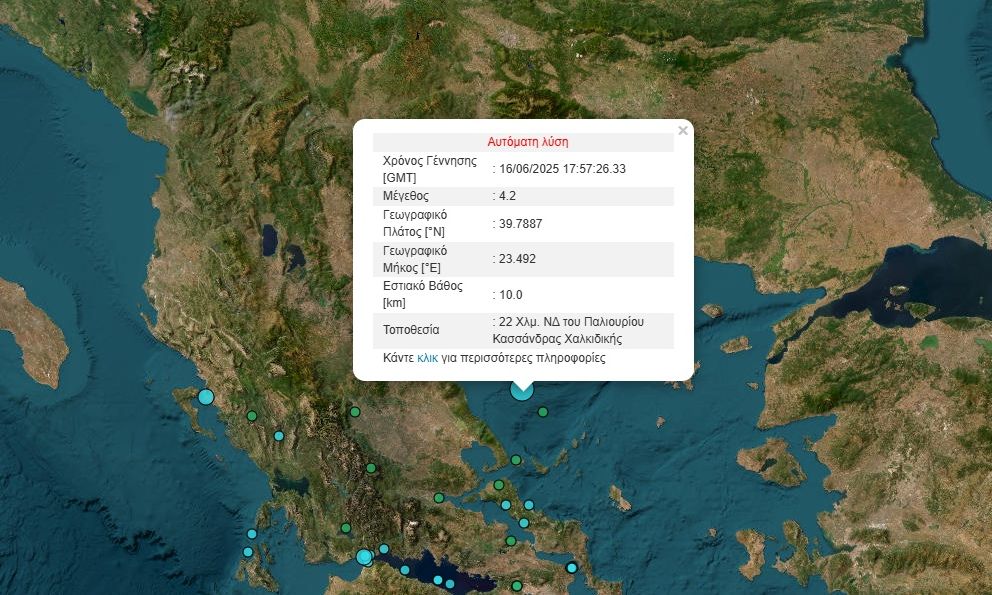Screen dimensions: 992x595
Task: Click the 'Αυτόματη λύση' popup header
Action: [527, 142]
